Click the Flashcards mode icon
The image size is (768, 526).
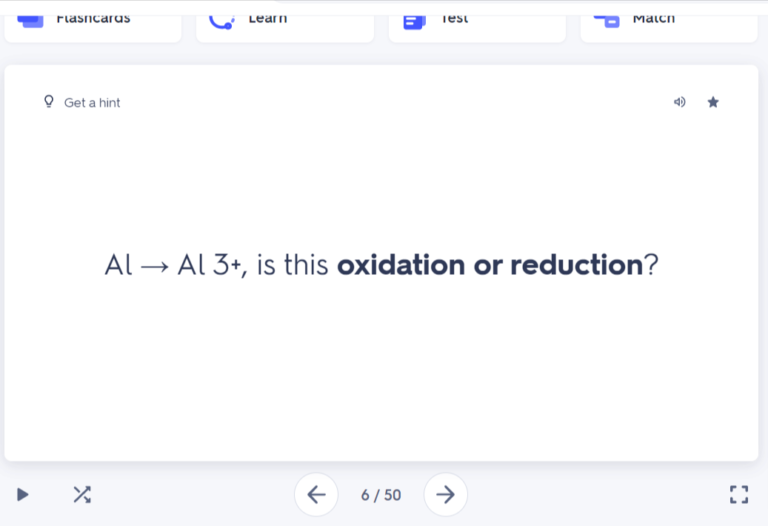click(x=31, y=19)
